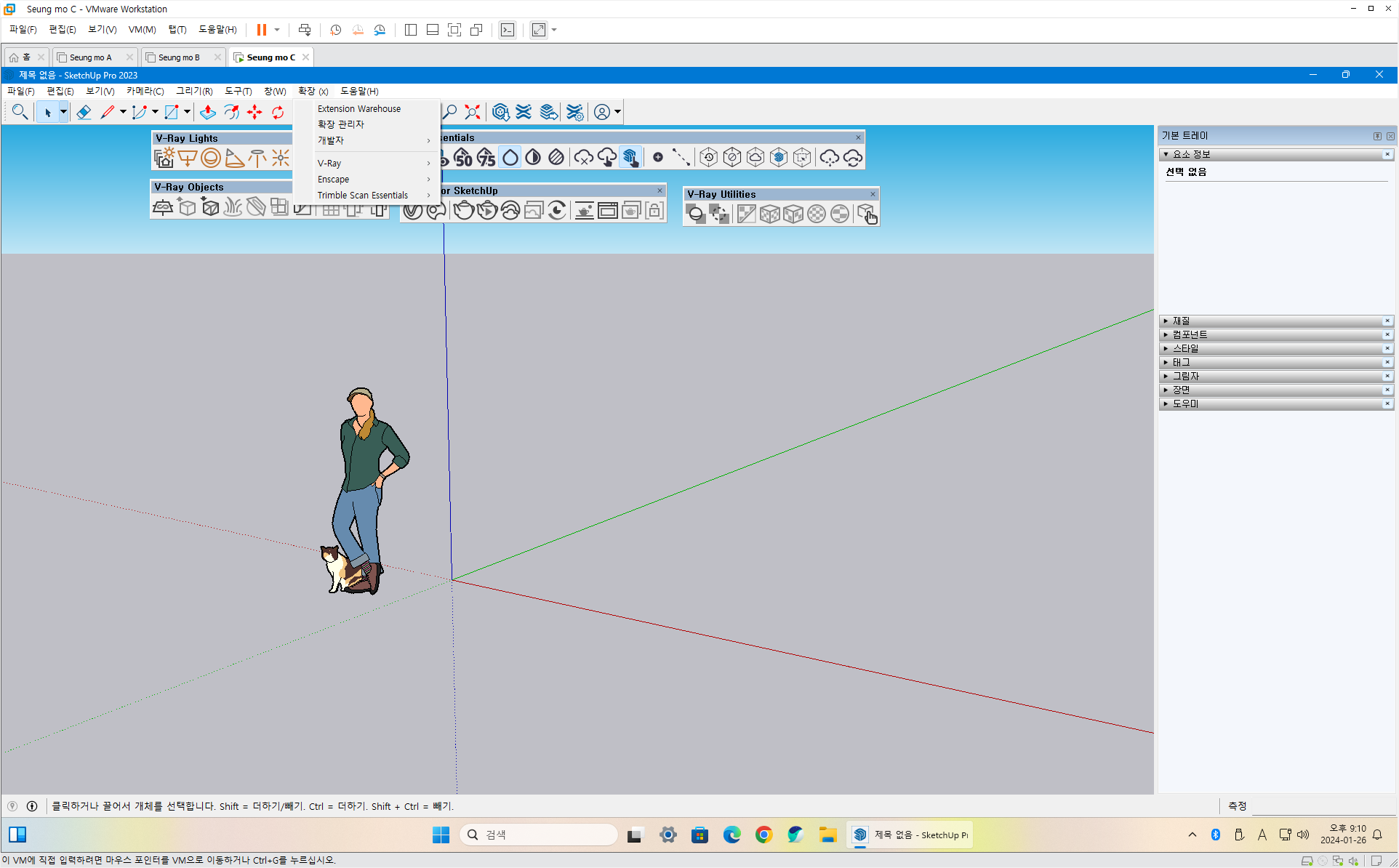
Task: Collapse the 요소 정보 panel
Action: pyautogui.click(x=1190, y=154)
